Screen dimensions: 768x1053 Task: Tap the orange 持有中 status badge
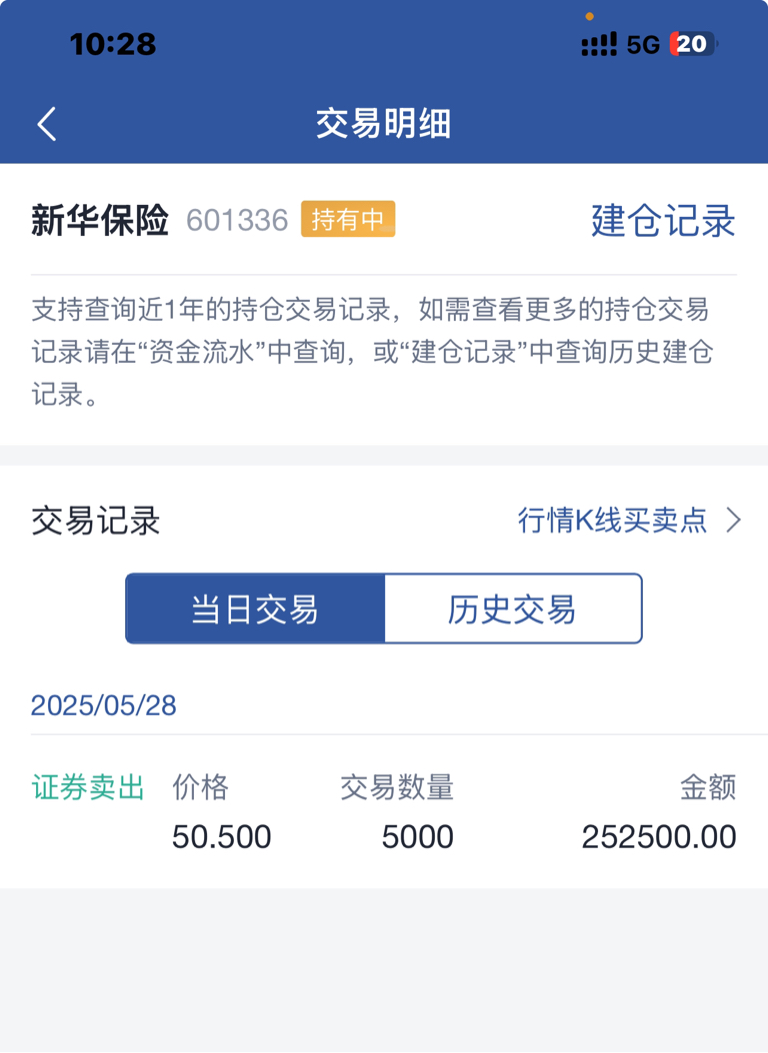(x=348, y=219)
